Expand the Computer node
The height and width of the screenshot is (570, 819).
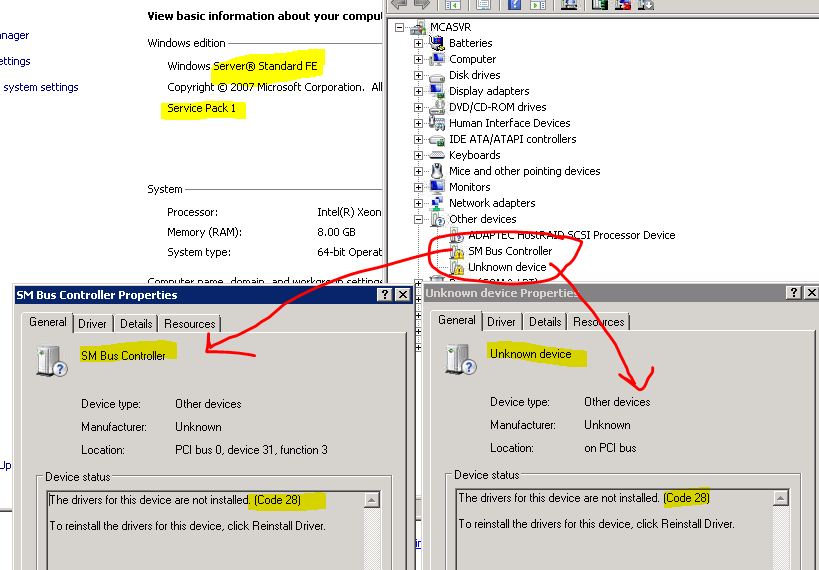coord(418,59)
